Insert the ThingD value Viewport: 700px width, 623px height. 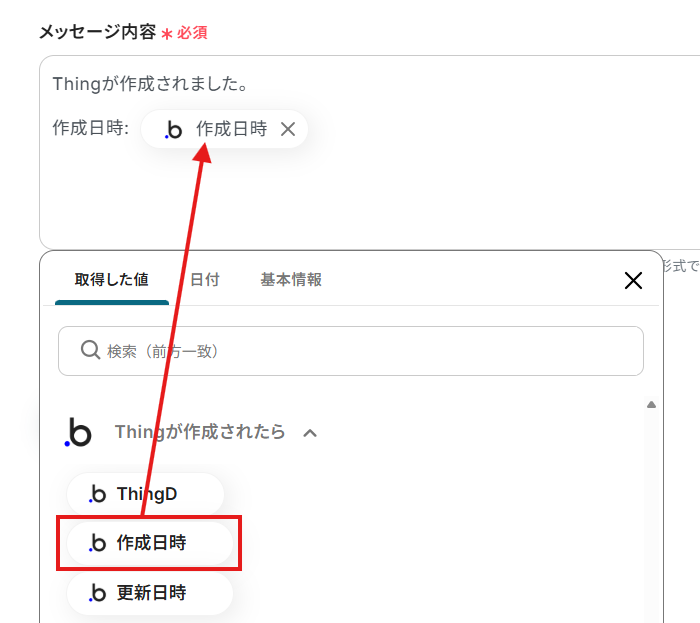147,494
